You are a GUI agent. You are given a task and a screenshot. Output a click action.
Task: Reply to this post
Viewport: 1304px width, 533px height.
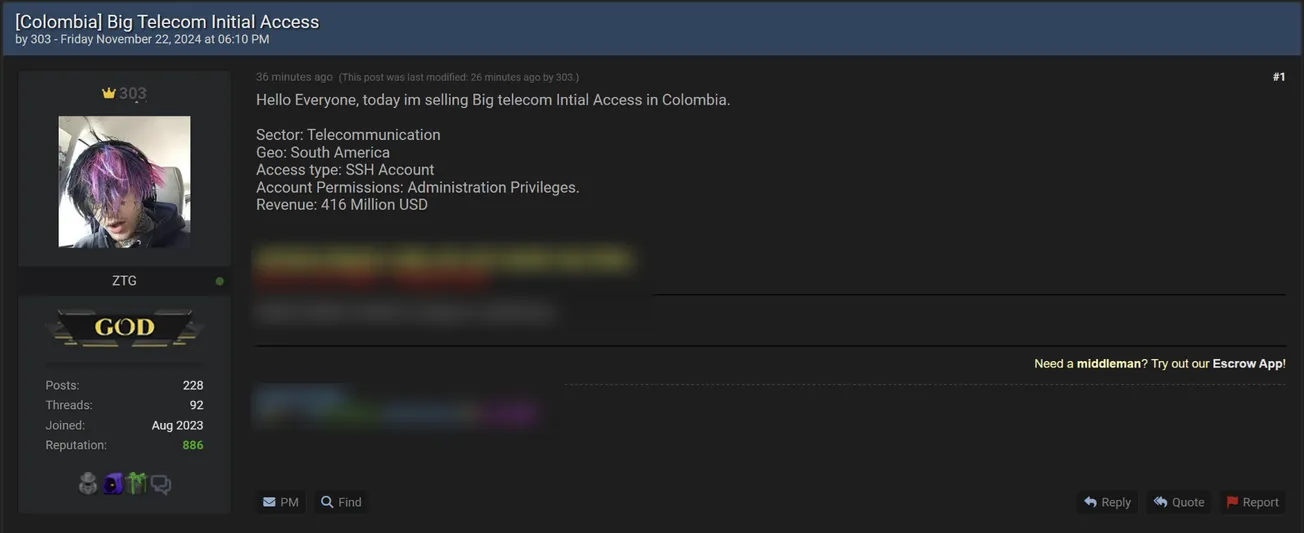pyautogui.click(x=1107, y=502)
